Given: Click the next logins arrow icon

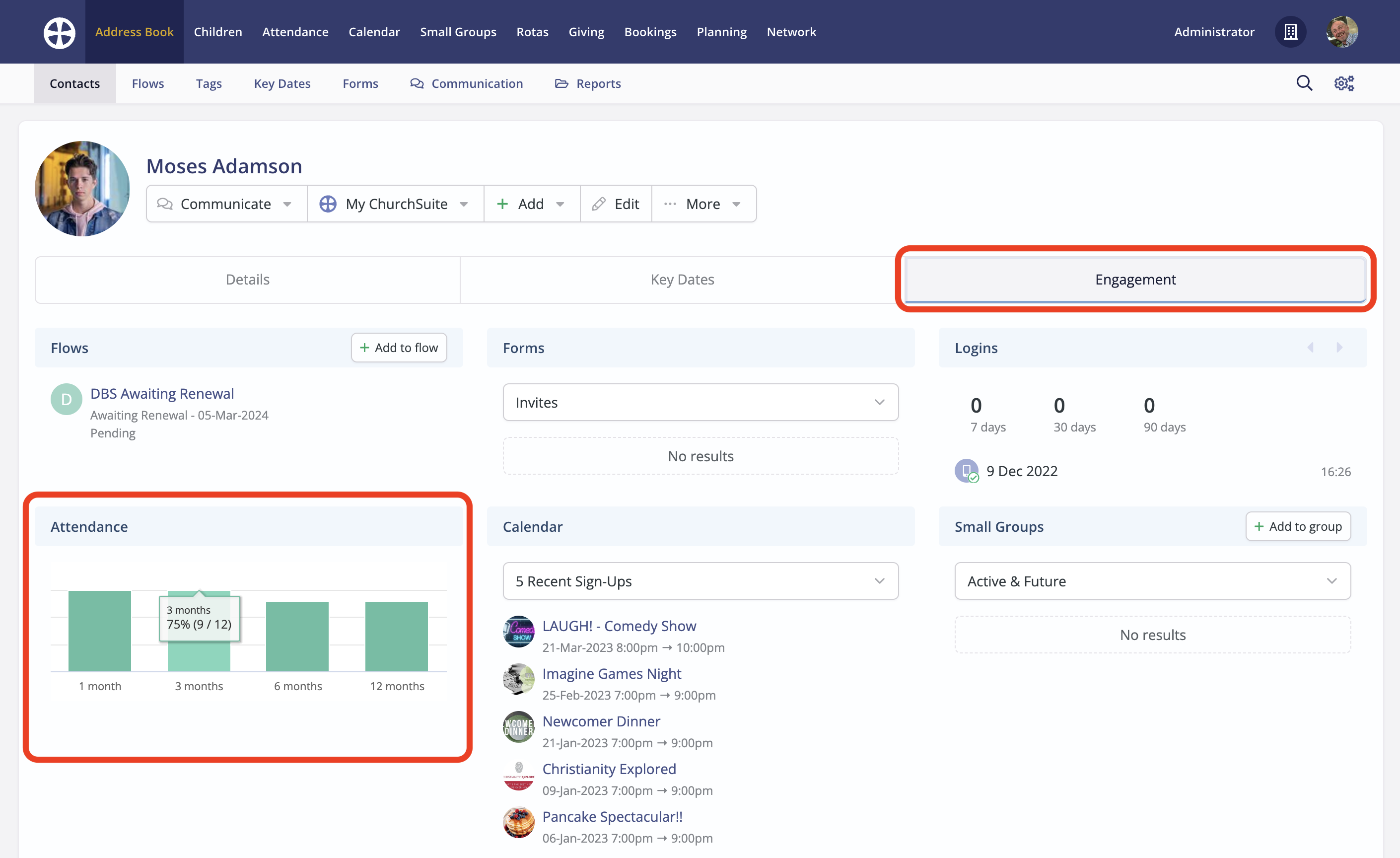Looking at the screenshot, I should [x=1339, y=347].
